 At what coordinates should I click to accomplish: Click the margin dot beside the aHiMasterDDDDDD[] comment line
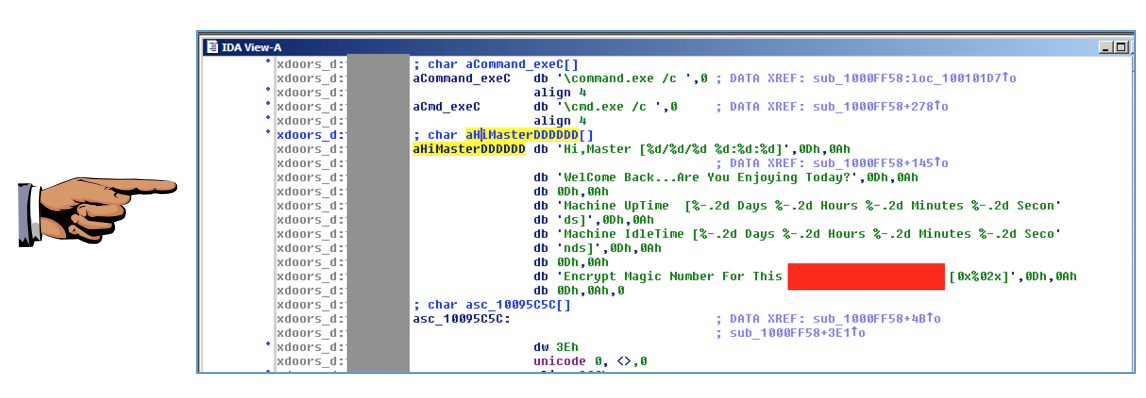[268, 132]
